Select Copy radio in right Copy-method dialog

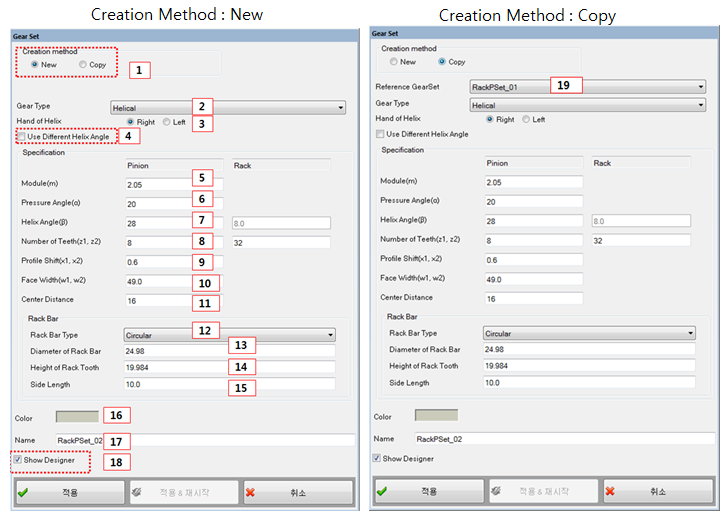click(x=442, y=62)
